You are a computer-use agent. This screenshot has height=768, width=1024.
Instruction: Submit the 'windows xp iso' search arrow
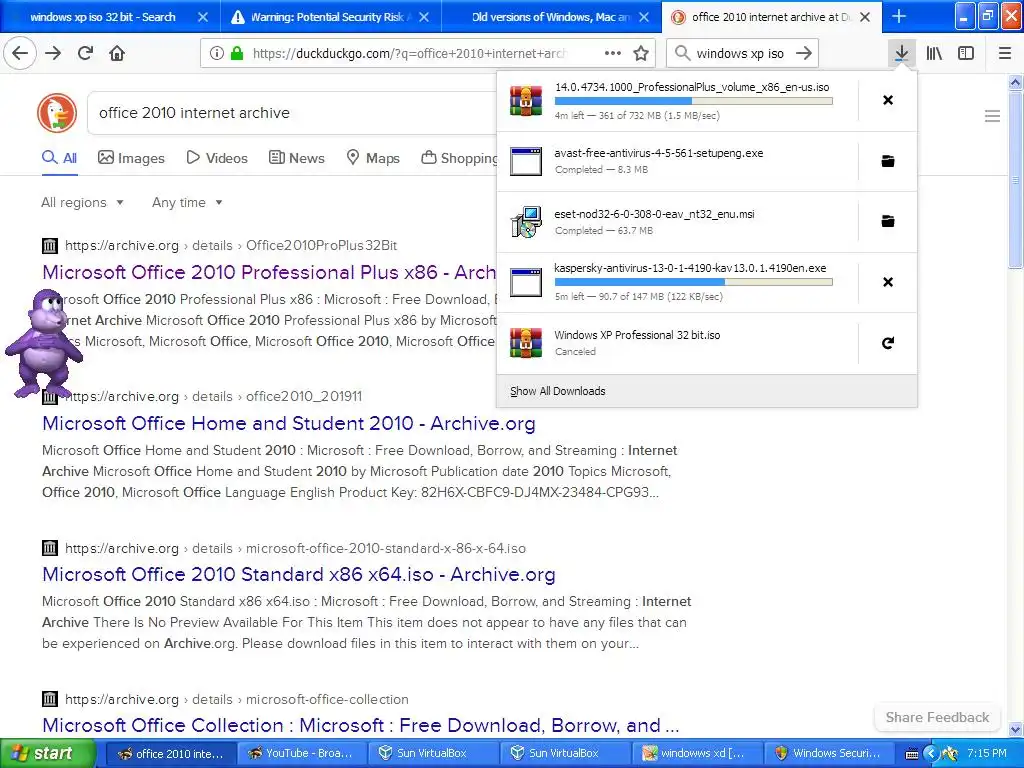tap(804, 54)
